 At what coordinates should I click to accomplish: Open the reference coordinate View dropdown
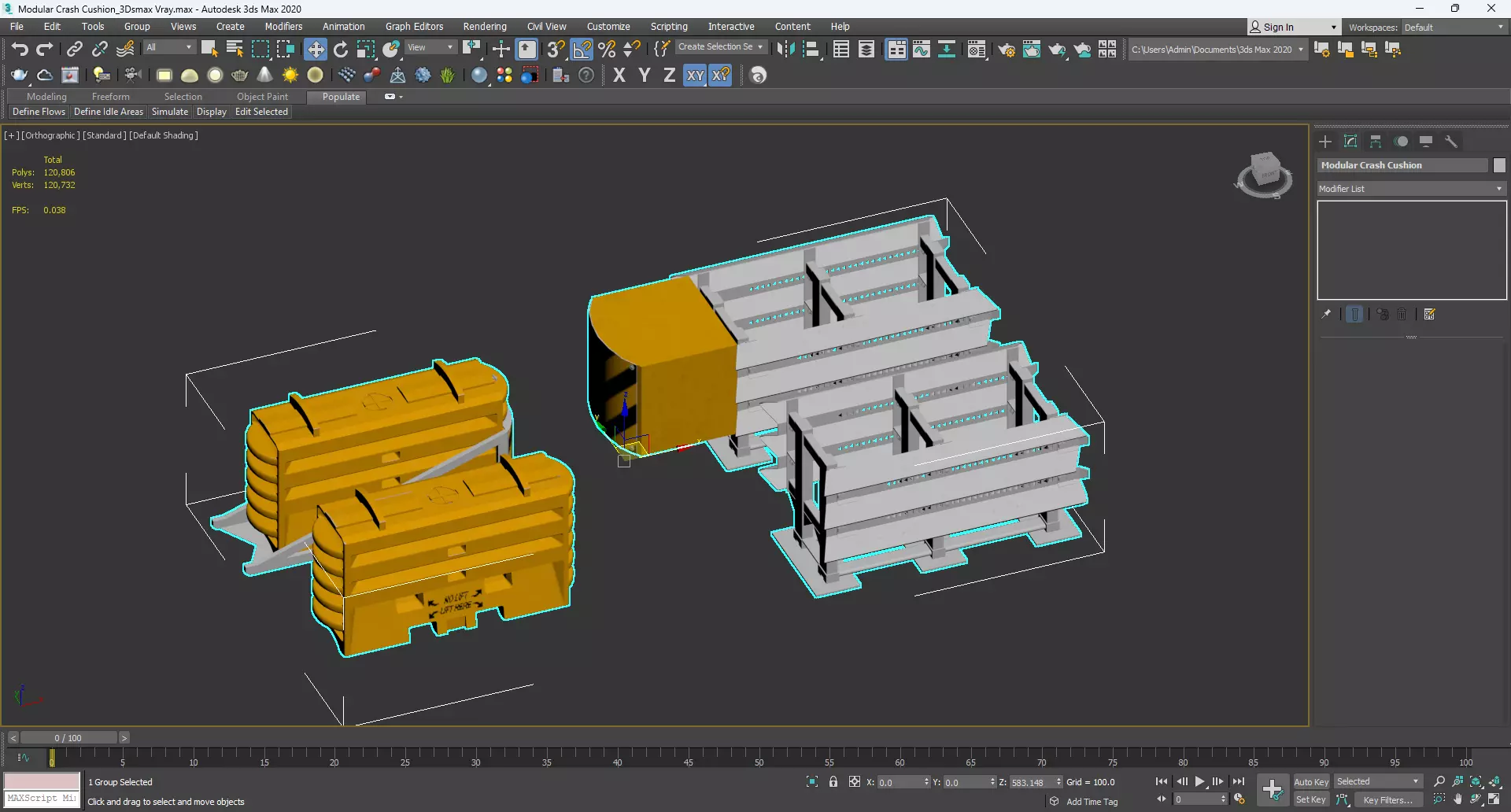pos(430,47)
